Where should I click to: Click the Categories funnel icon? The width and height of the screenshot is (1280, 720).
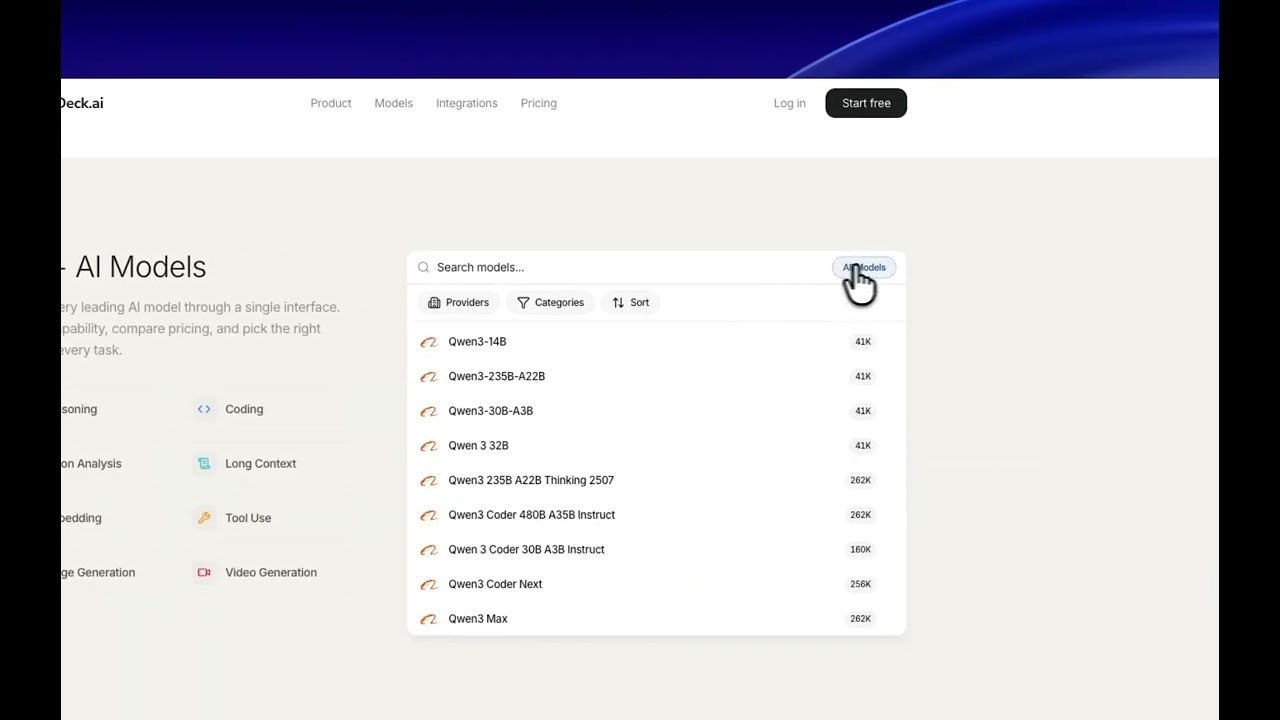tap(523, 302)
